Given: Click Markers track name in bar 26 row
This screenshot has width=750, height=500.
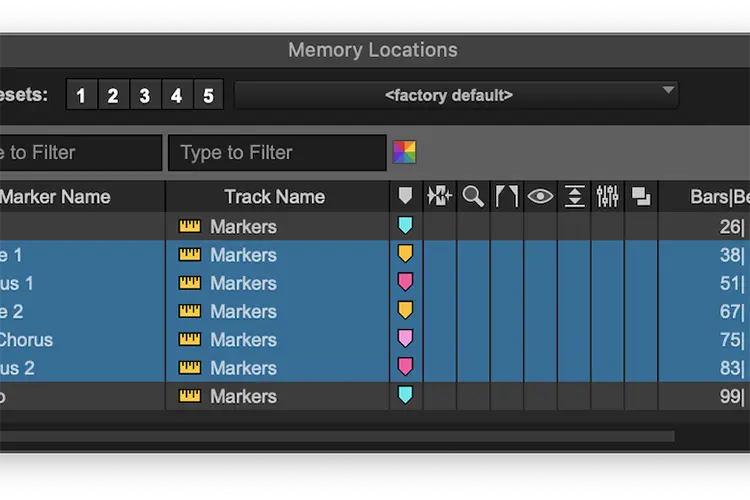Looking at the screenshot, I should click(243, 227).
